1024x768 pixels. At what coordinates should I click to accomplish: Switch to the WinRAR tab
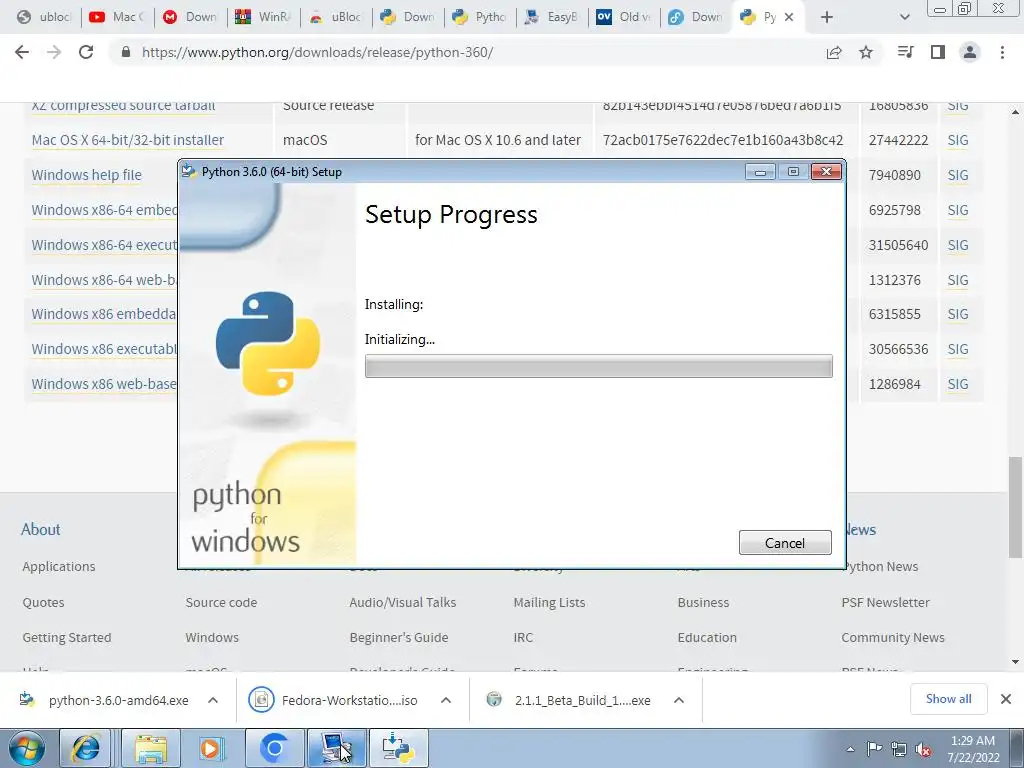[263, 17]
